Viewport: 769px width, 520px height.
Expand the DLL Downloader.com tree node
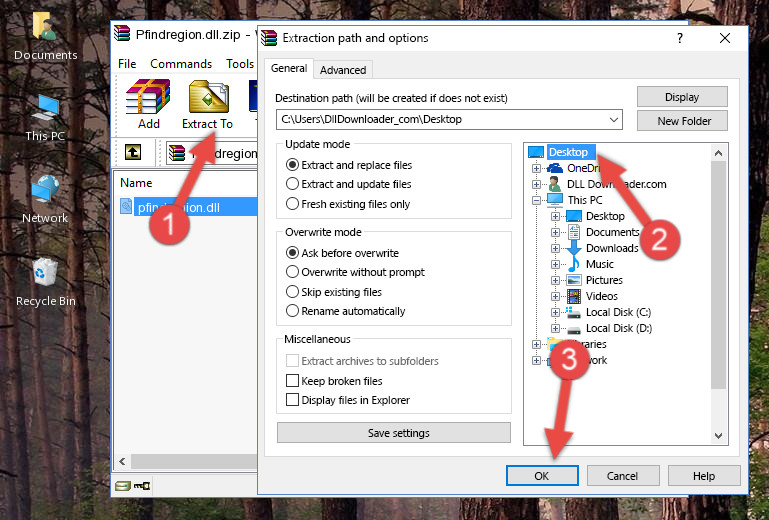[x=536, y=184]
